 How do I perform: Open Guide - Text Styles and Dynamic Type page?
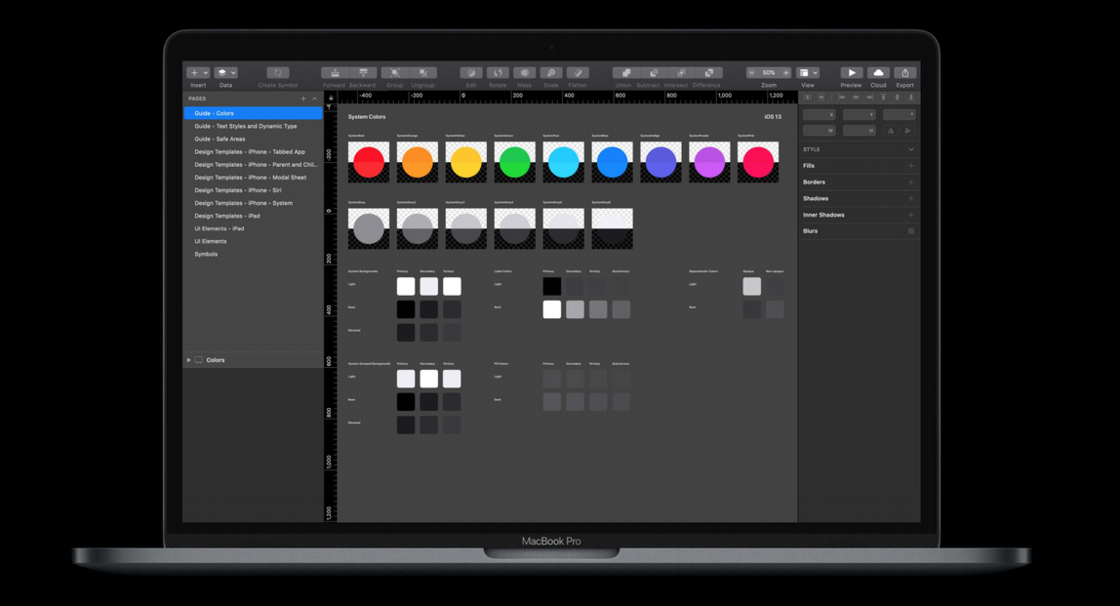pos(253,126)
